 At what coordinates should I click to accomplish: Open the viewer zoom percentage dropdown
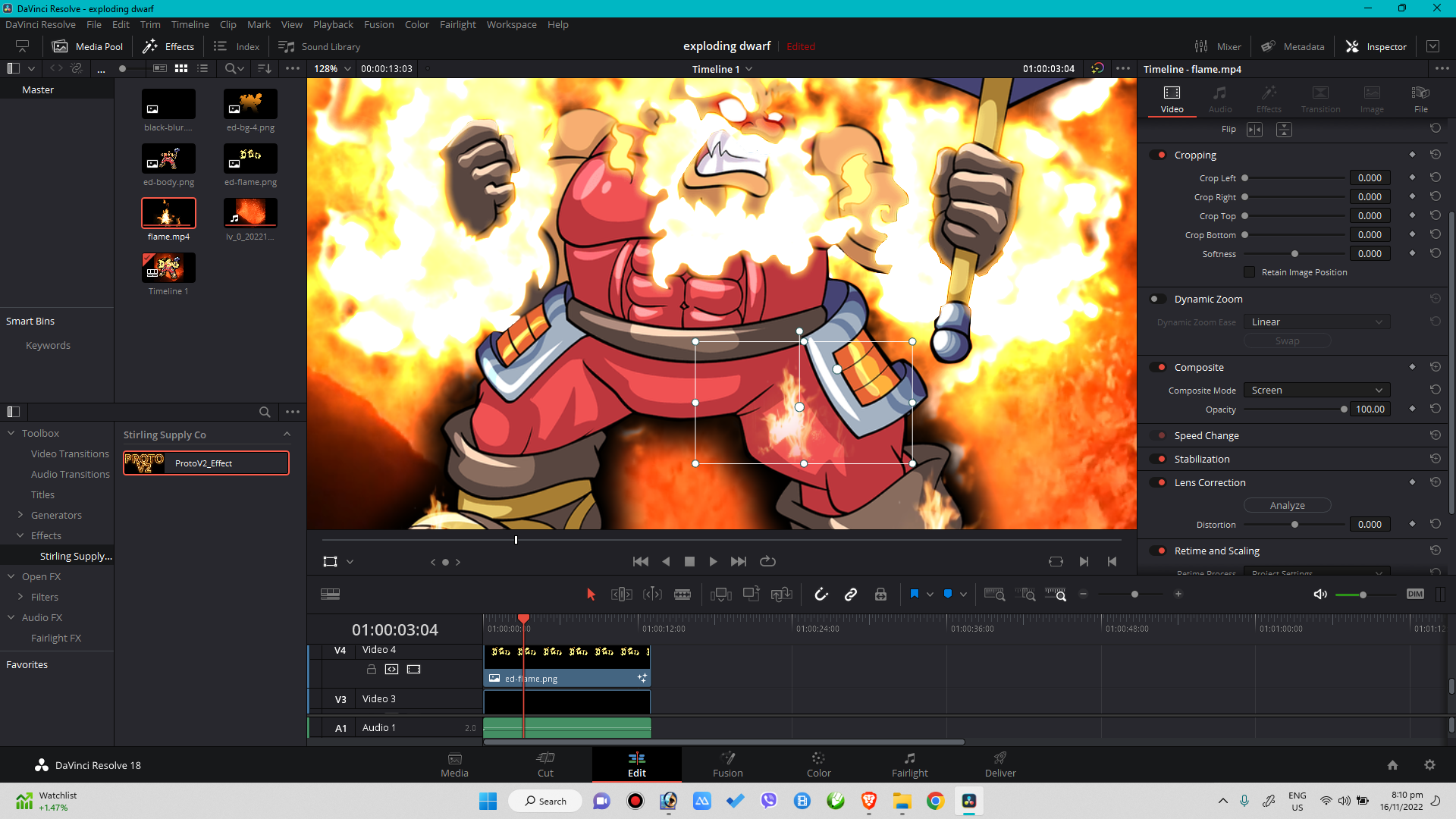(x=332, y=68)
